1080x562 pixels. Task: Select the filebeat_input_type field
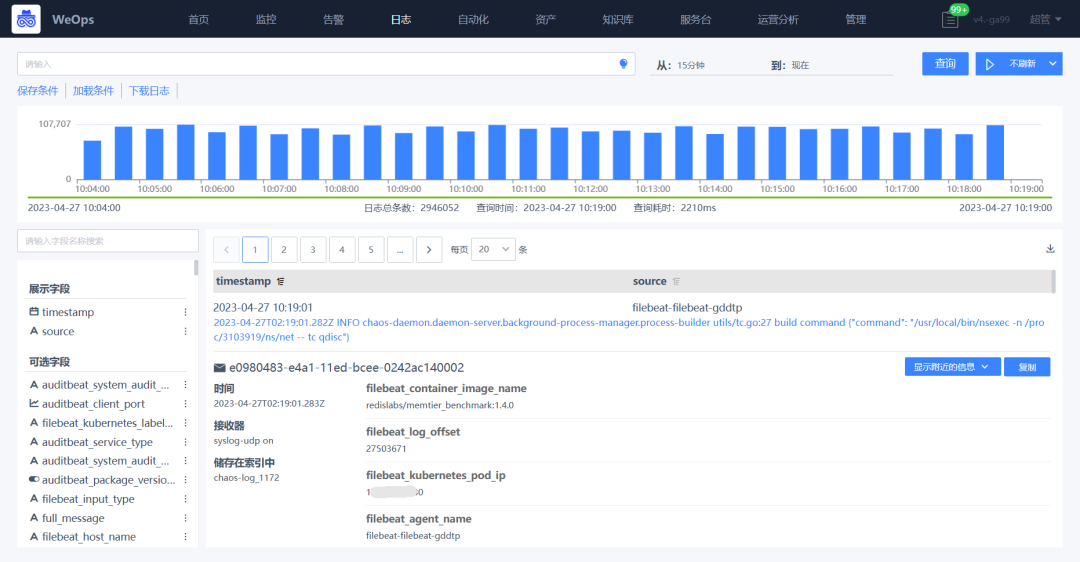point(88,499)
